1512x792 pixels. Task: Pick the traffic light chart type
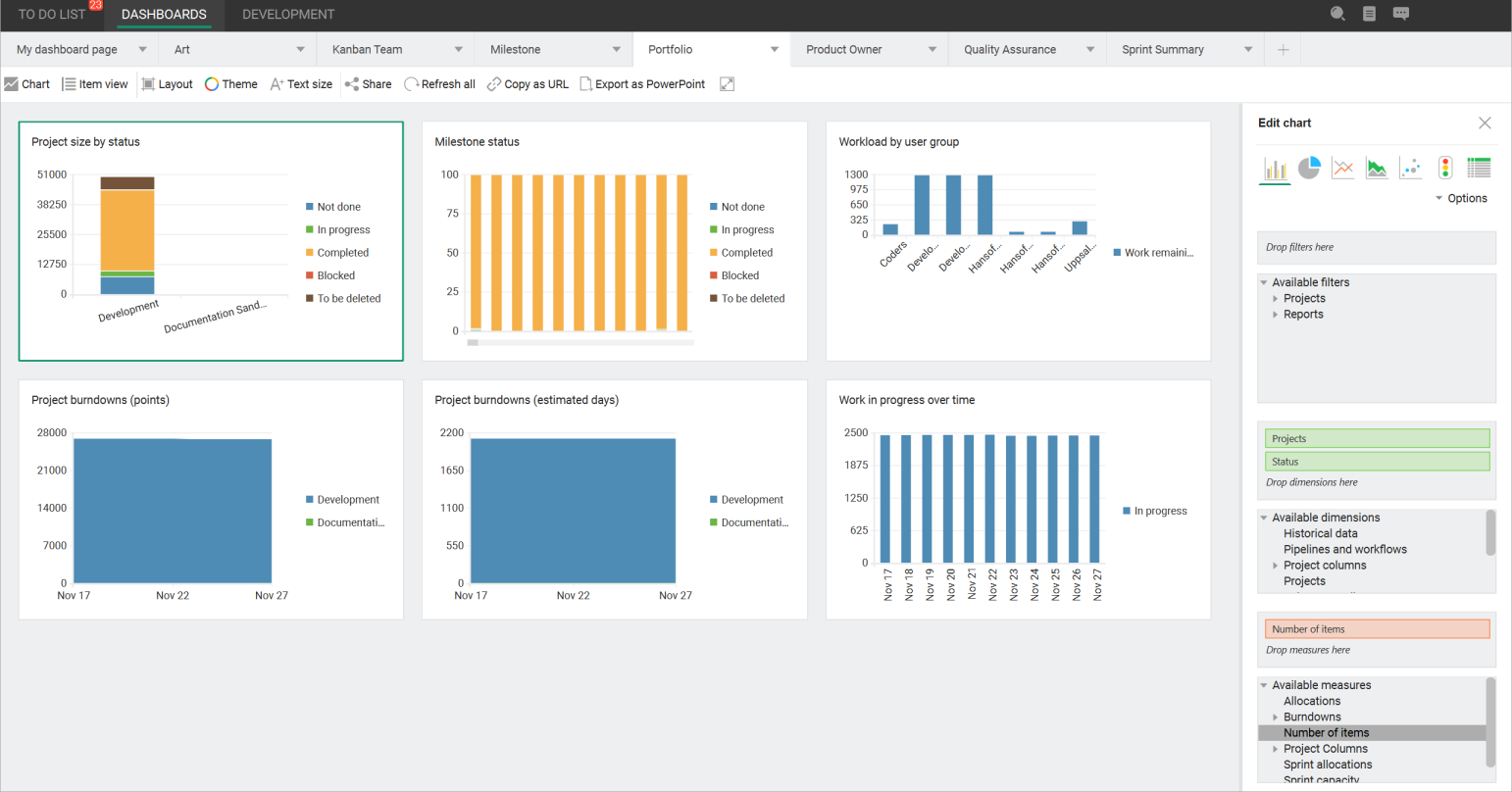point(1445,167)
